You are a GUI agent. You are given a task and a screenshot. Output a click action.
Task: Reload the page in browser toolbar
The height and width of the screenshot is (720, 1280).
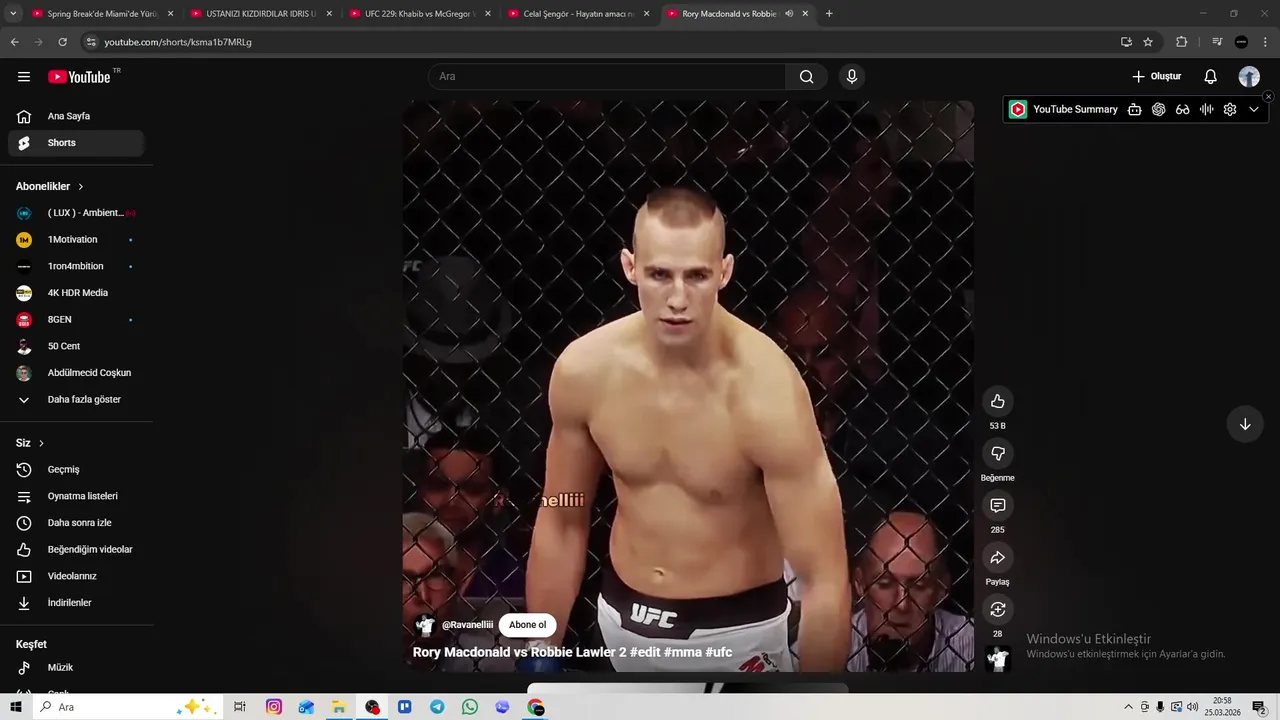tap(62, 42)
